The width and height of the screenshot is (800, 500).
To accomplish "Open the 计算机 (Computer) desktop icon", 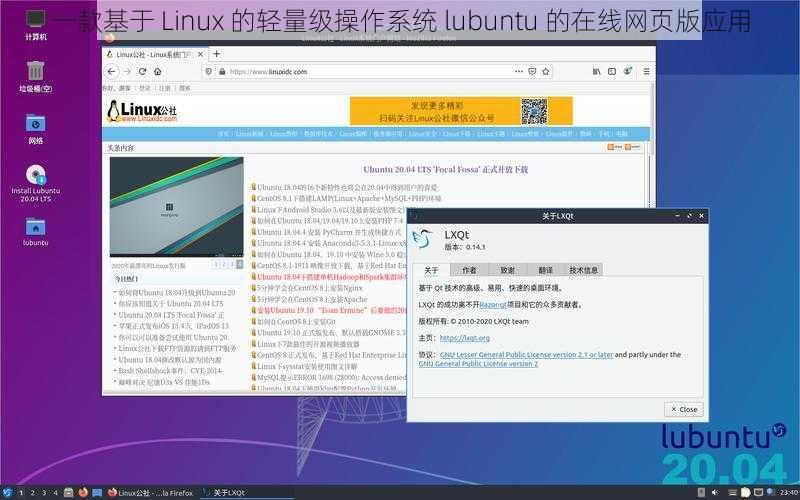I will pyautogui.click(x=36, y=24).
